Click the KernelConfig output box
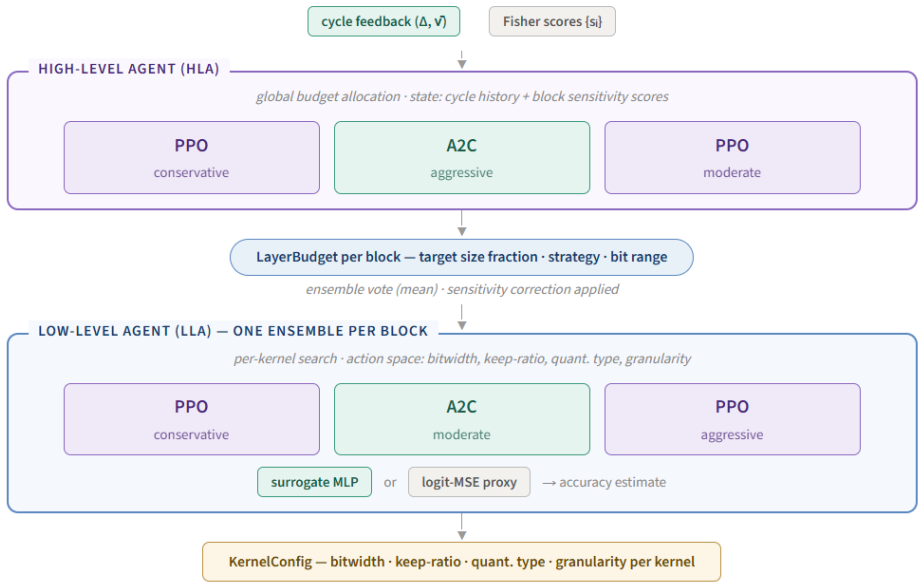Screen dimensions: 924x588 (x=461, y=562)
